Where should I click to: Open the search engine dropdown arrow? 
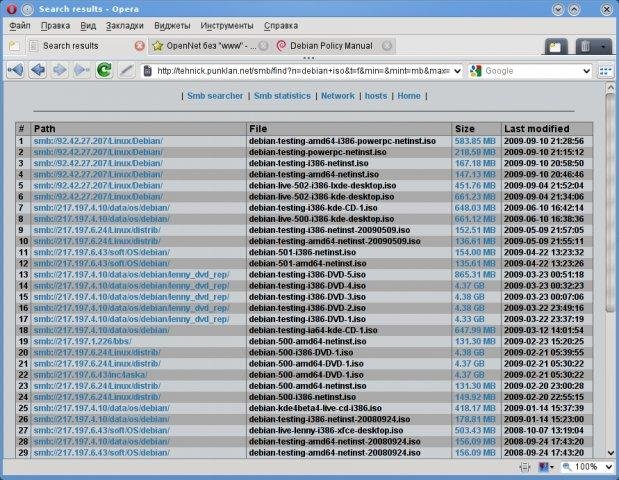587,71
